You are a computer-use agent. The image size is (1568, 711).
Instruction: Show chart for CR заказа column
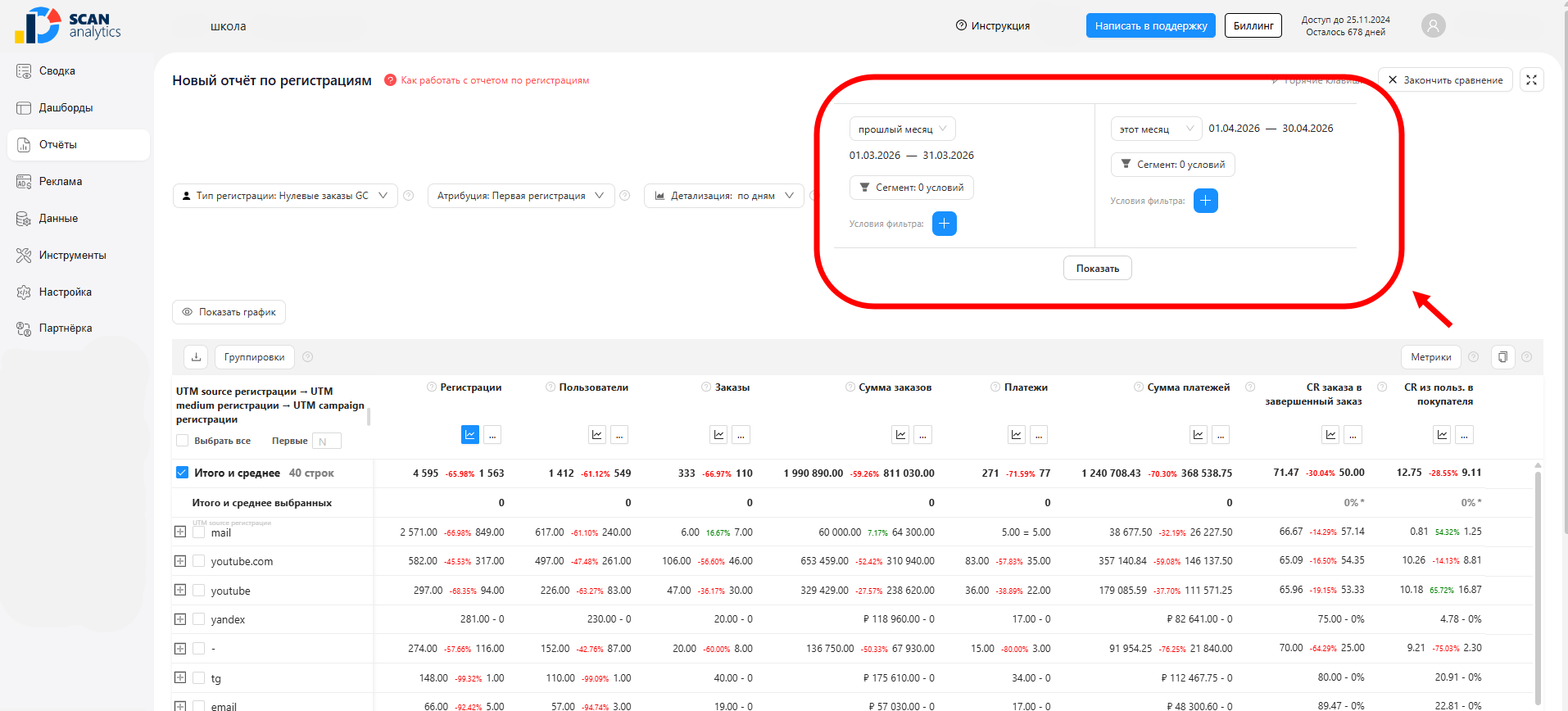click(1330, 435)
